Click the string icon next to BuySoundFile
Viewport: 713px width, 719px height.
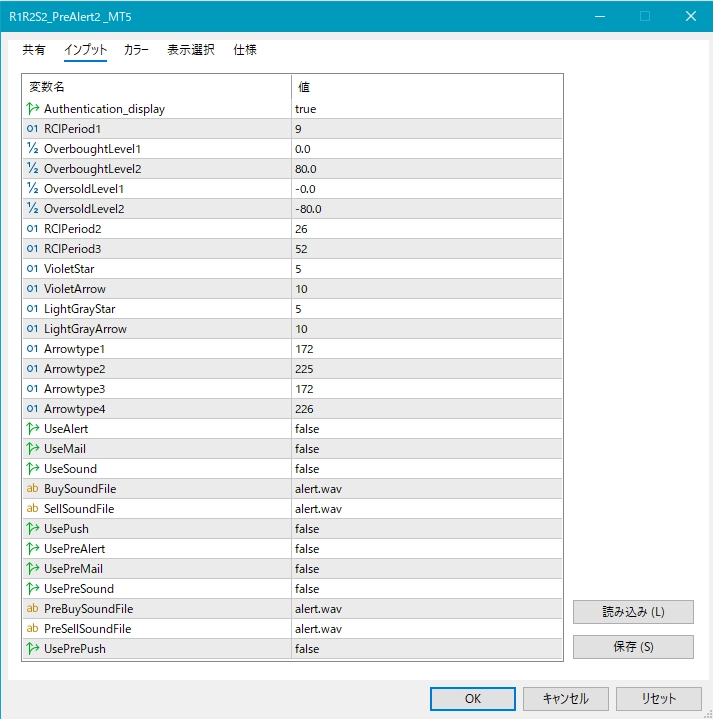[33, 489]
